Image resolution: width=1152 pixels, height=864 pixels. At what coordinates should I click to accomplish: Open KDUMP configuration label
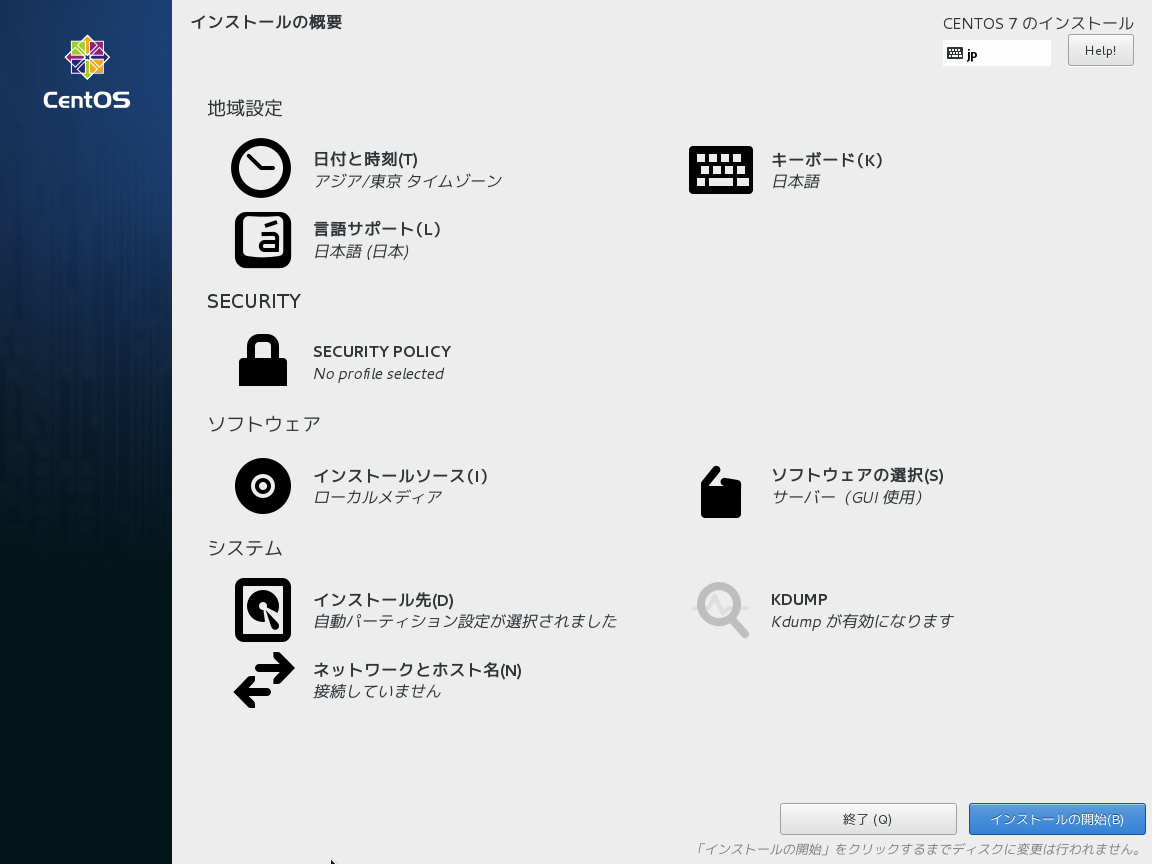click(799, 600)
